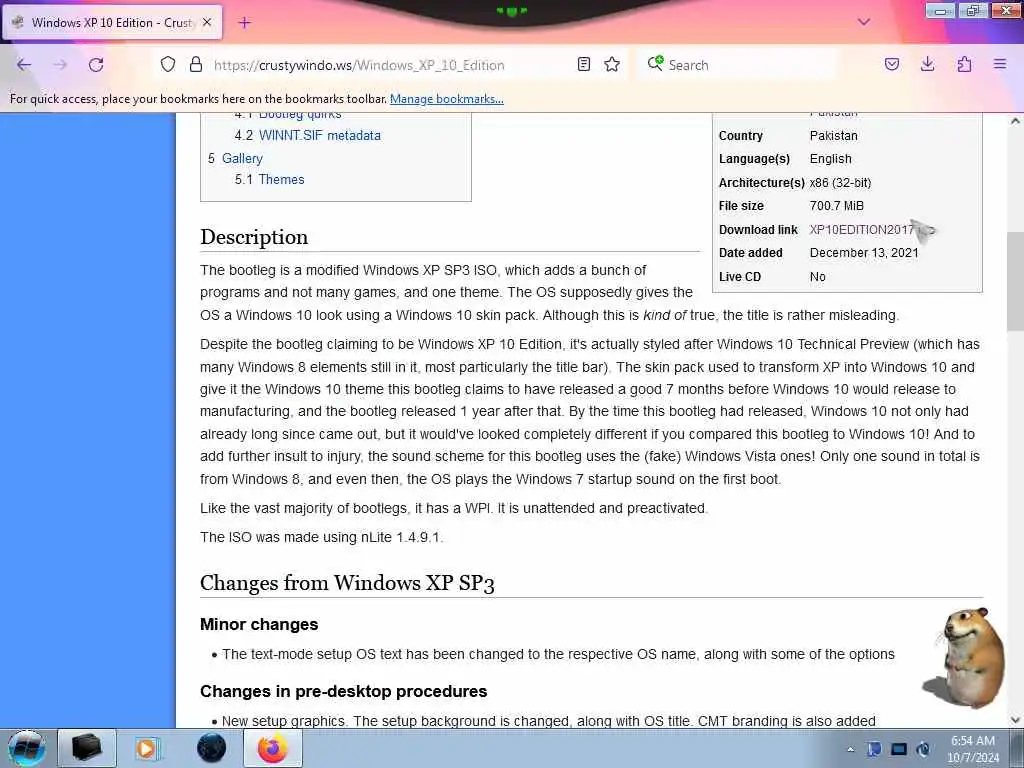1024x768 pixels.
Task: Click the File size value 700.7 MiB
Action: click(837, 206)
